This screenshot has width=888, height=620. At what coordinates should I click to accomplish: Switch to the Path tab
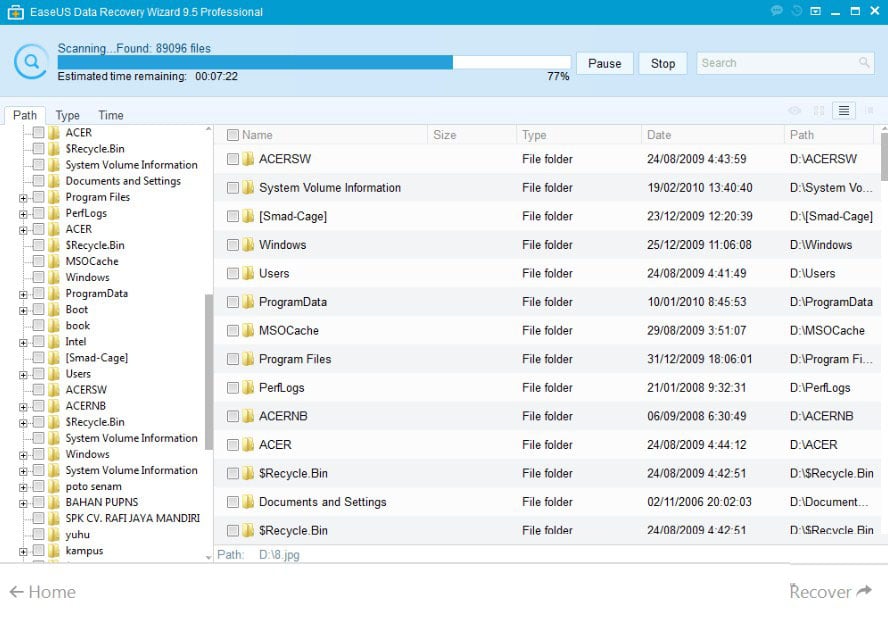[25, 115]
